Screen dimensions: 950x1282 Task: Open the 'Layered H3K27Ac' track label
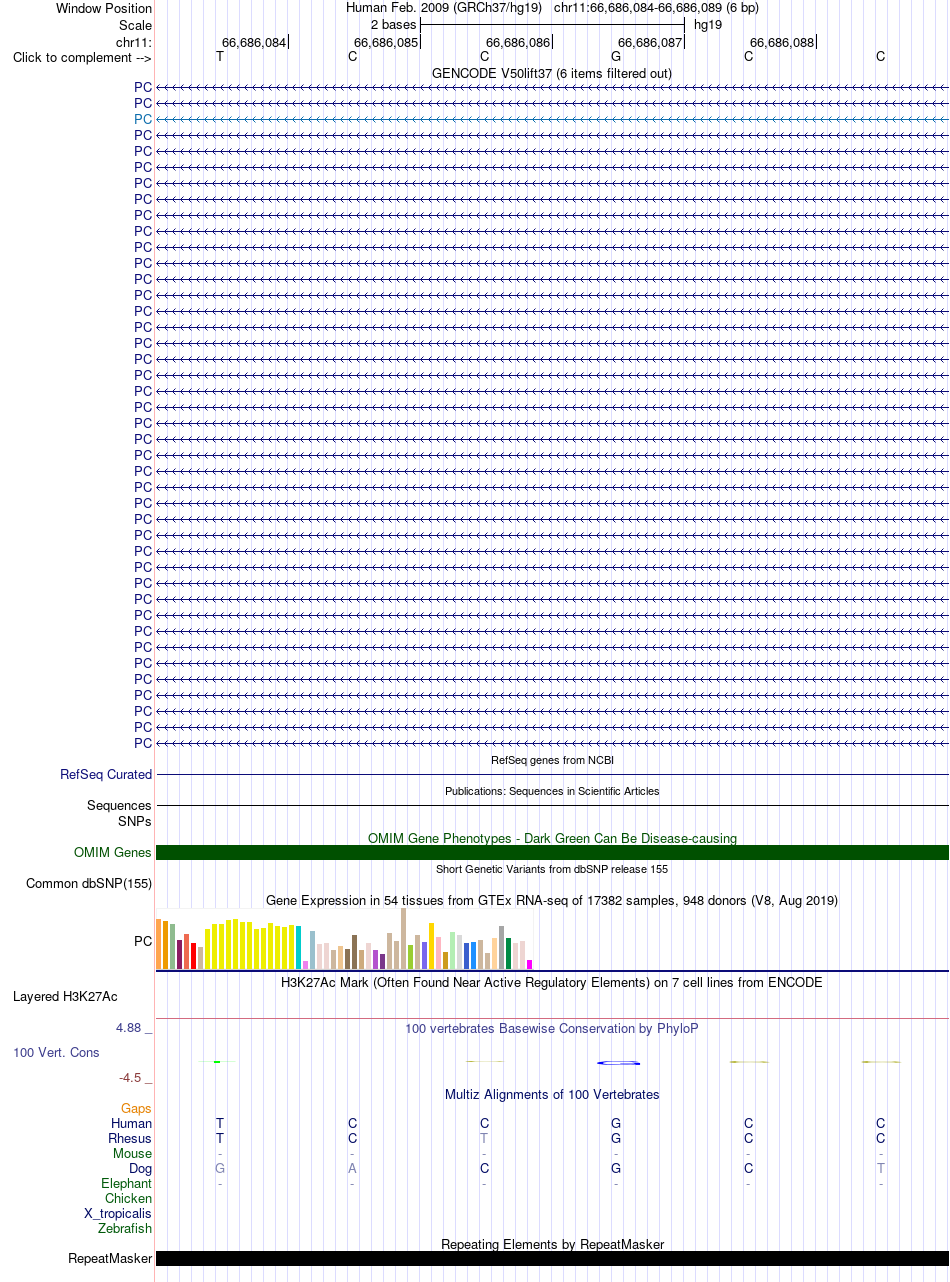65,997
